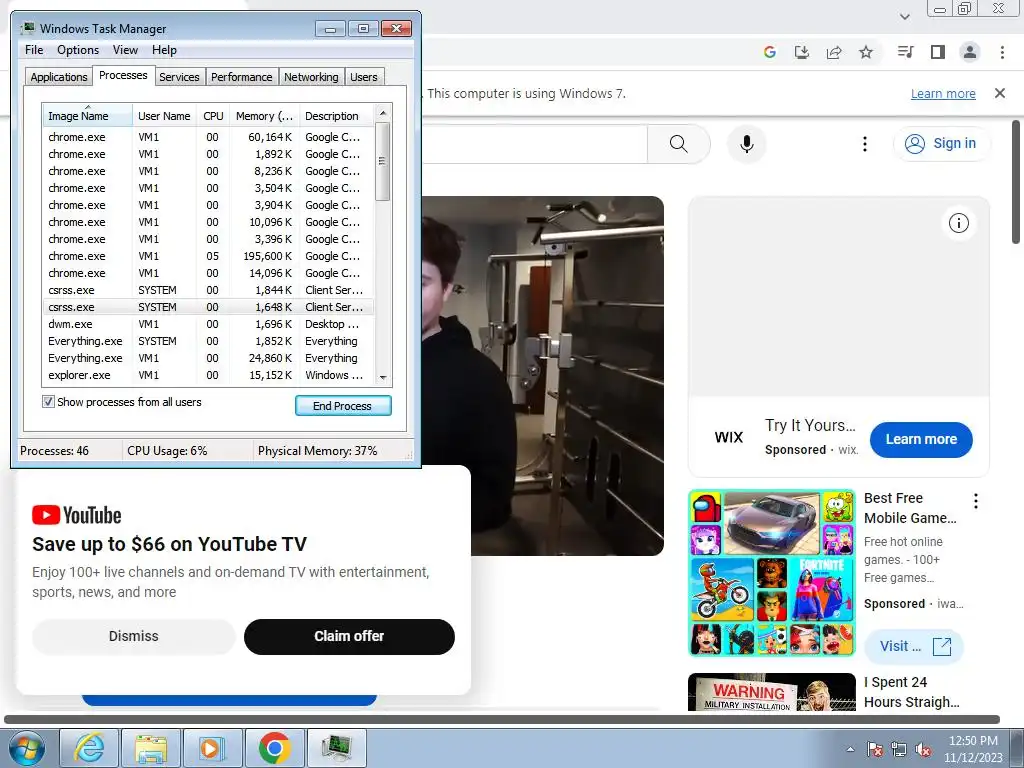The image size is (1024, 768).
Task: Dismiss the Windows 7 notification bar
Action: [1000, 93]
